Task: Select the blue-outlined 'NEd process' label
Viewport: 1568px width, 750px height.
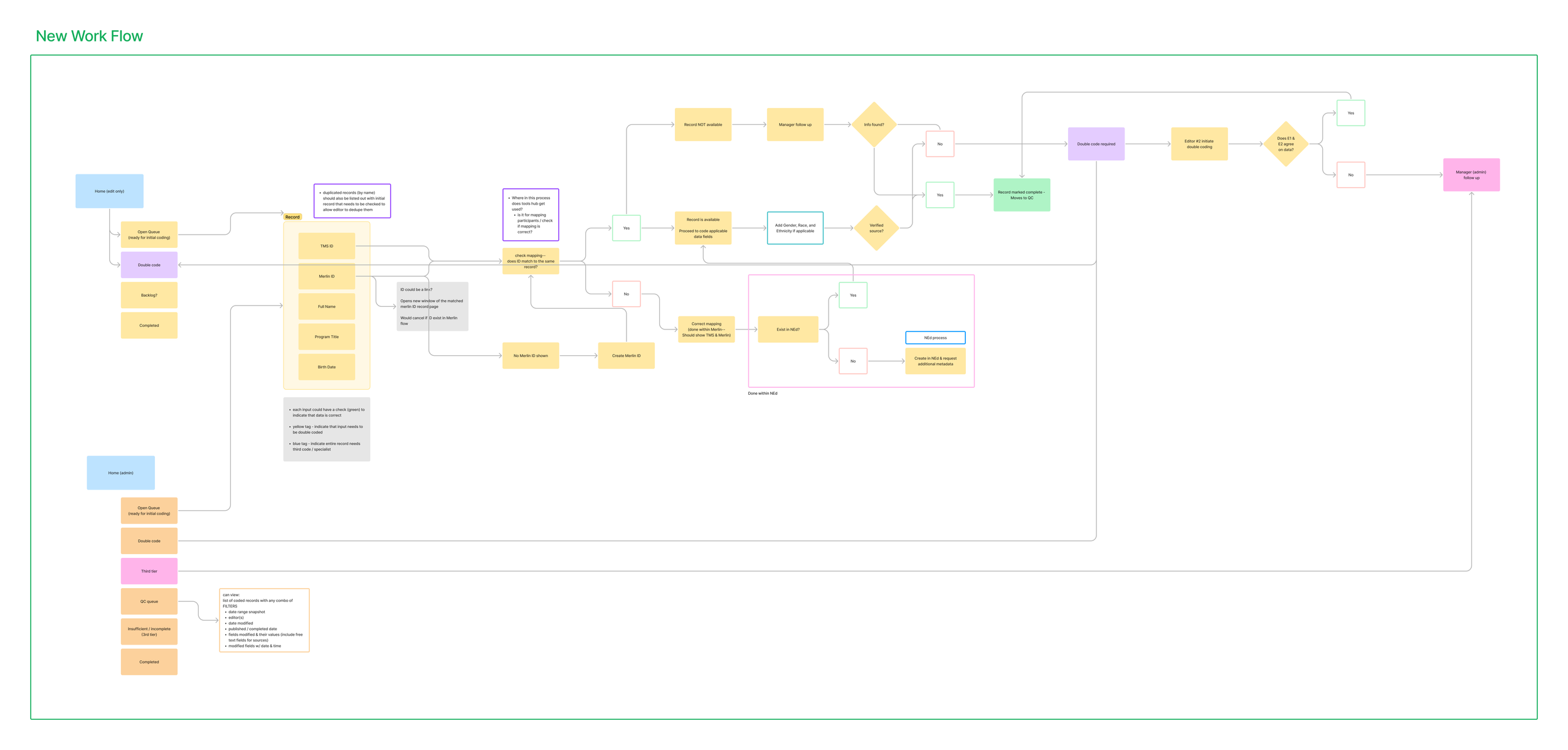Action: (935, 338)
